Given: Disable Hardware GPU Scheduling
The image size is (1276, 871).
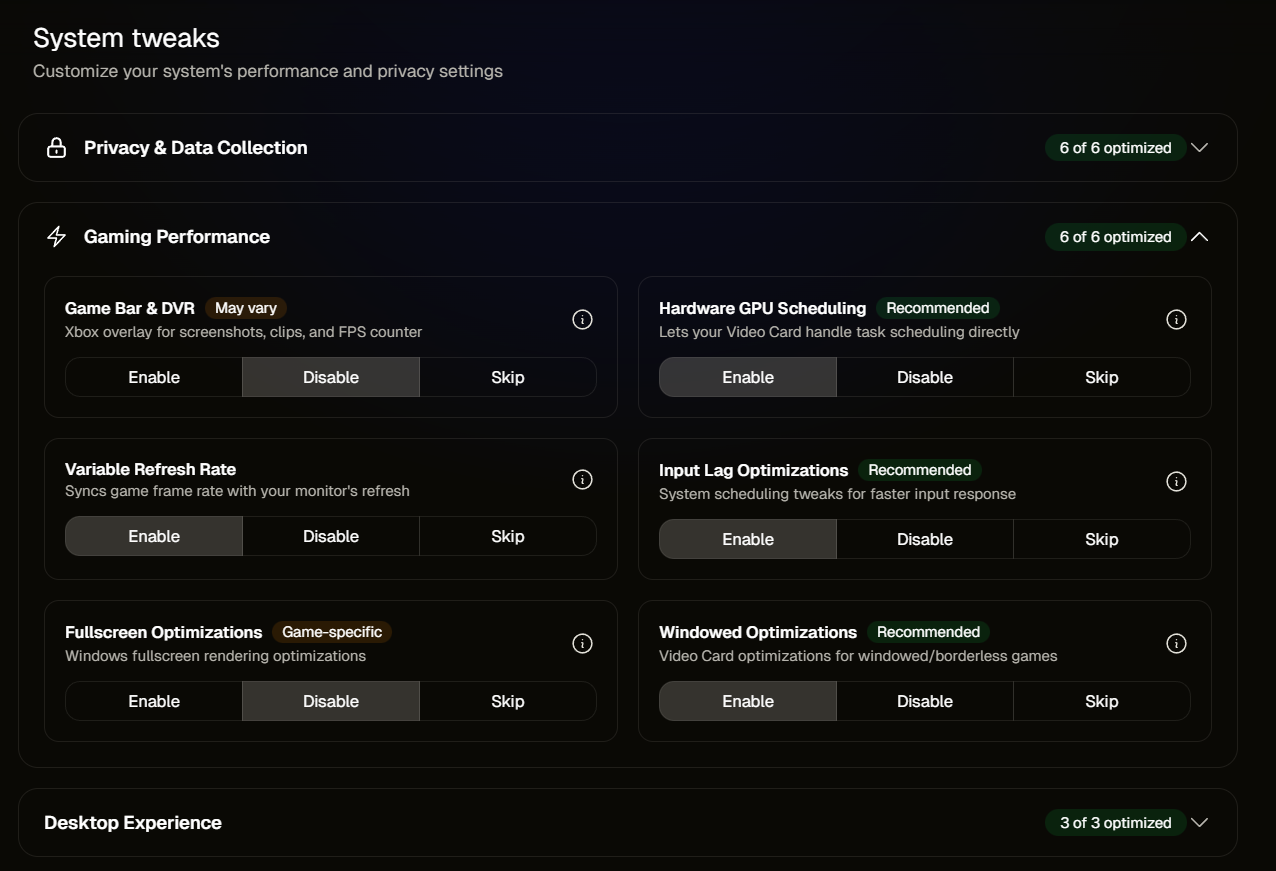Looking at the screenshot, I should 924,377.
